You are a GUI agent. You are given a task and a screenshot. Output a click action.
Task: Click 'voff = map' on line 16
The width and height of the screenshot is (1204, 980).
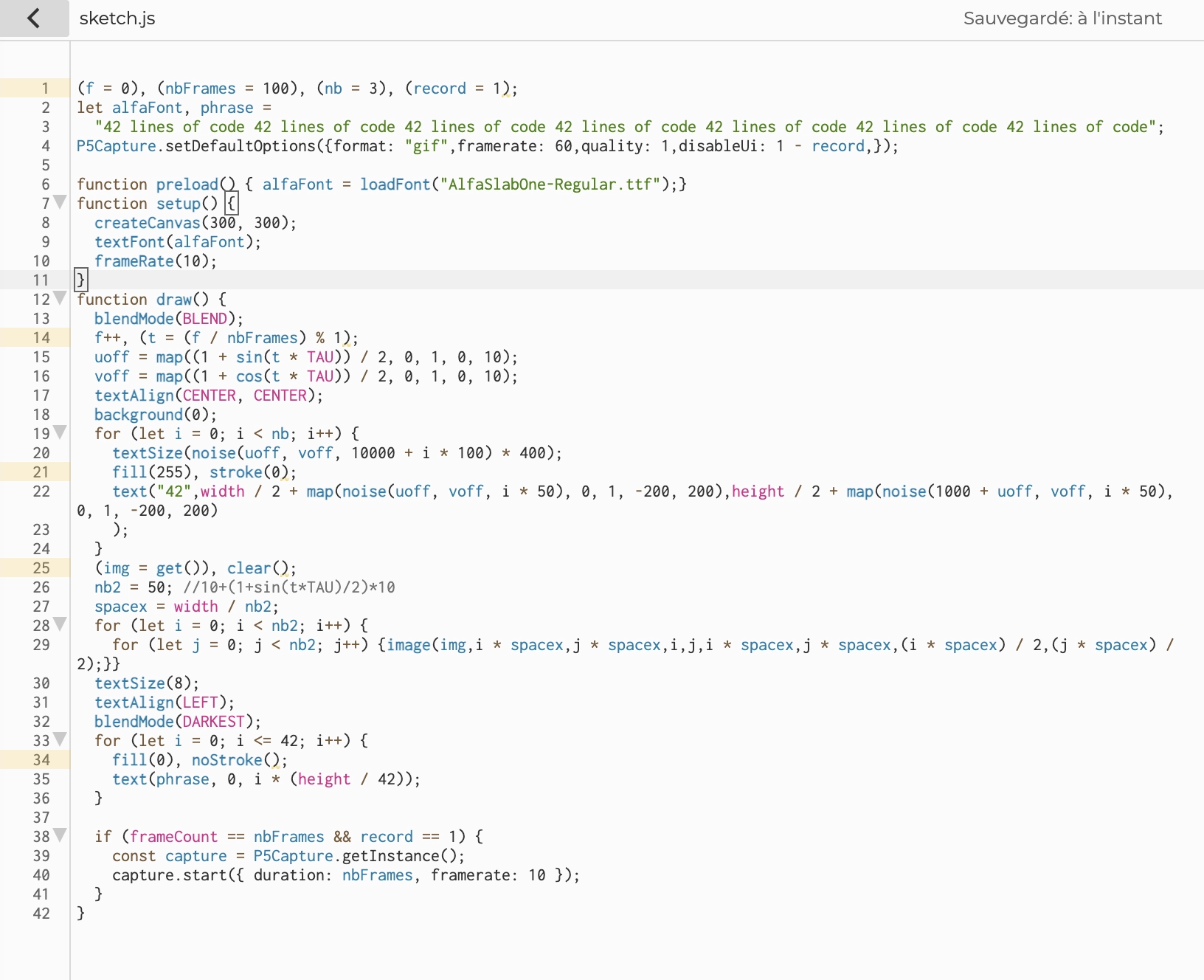coord(139,376)
